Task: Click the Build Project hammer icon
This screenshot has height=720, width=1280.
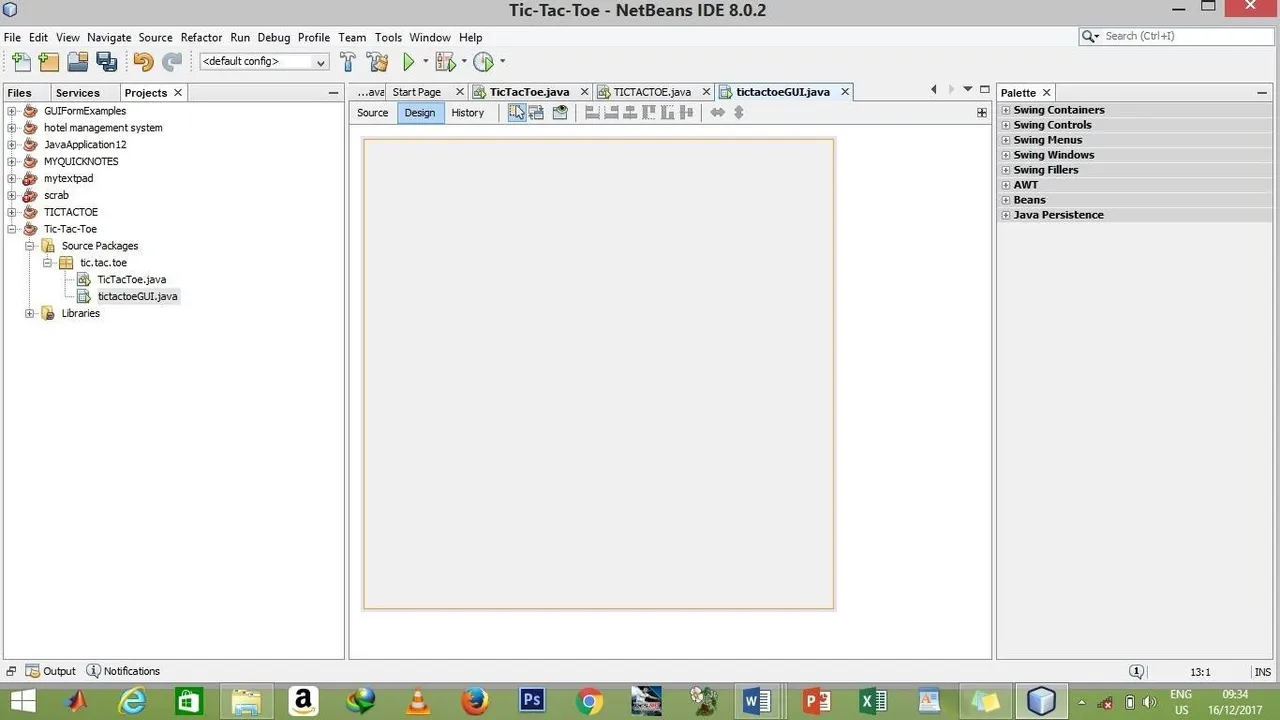Action: tap(348, 62)
